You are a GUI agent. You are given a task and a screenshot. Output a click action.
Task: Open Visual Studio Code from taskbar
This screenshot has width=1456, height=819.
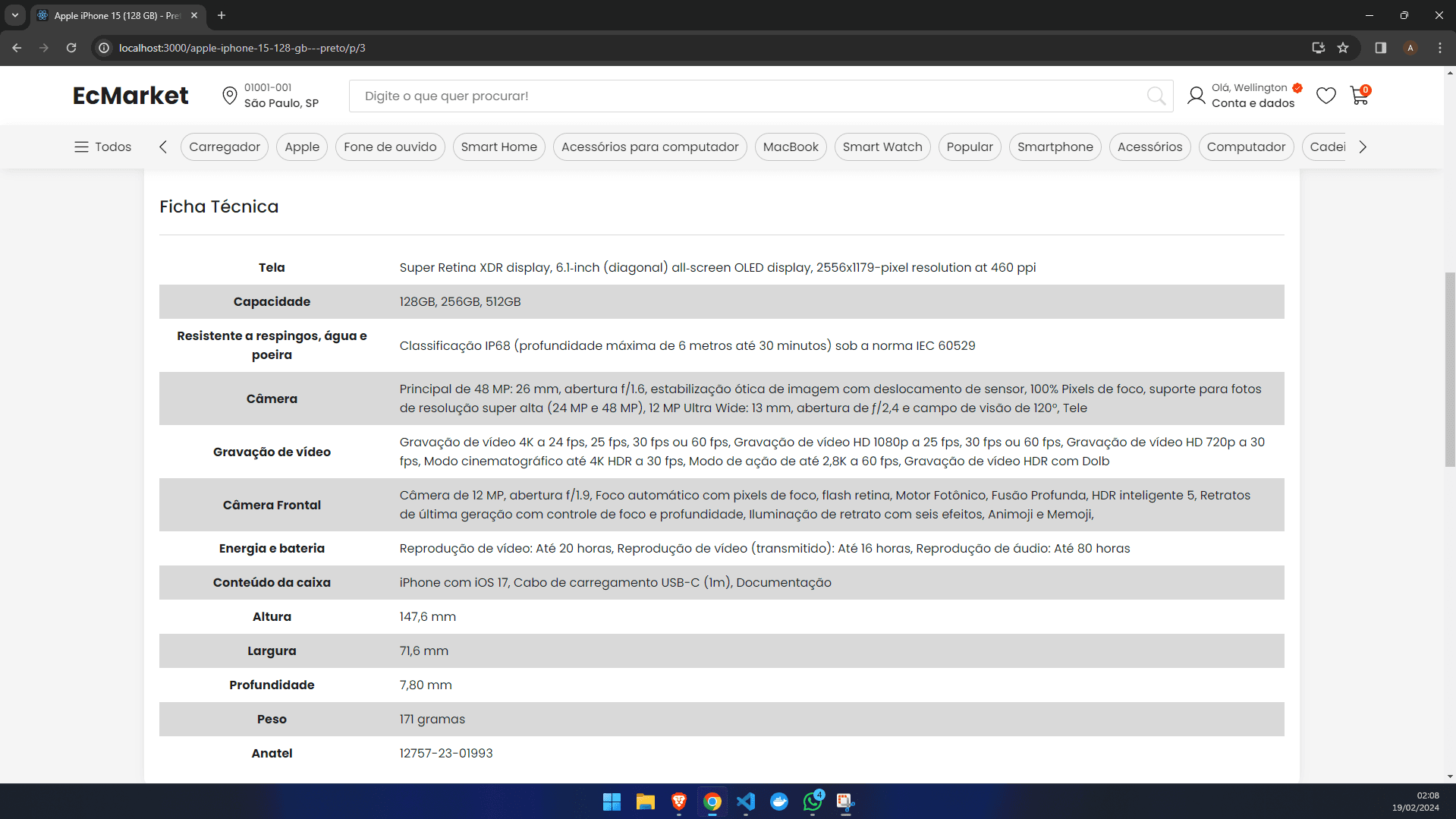[746, 802]
